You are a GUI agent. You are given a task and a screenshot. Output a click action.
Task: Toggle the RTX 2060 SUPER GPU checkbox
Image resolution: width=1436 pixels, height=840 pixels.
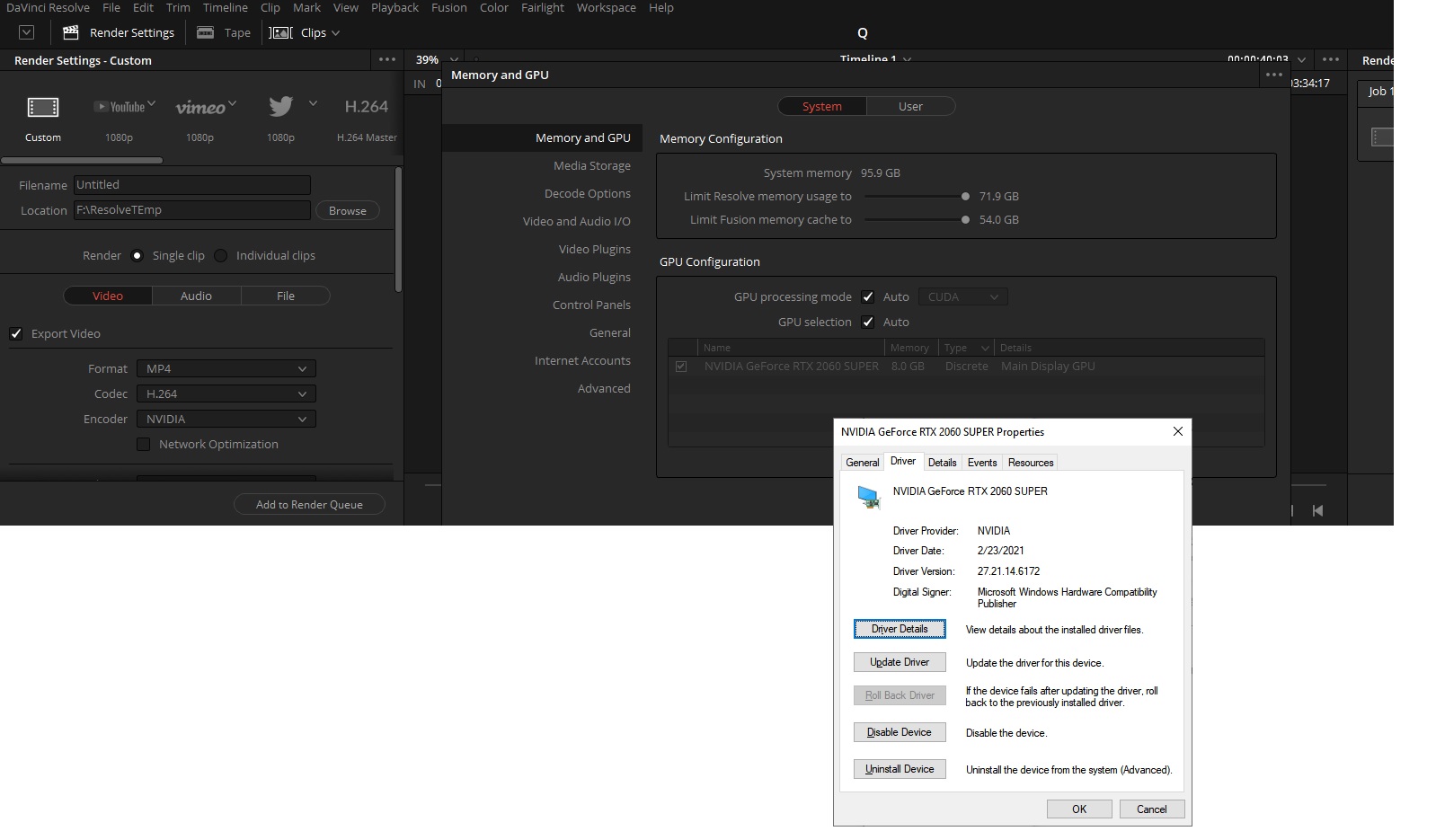pos(681,367)
